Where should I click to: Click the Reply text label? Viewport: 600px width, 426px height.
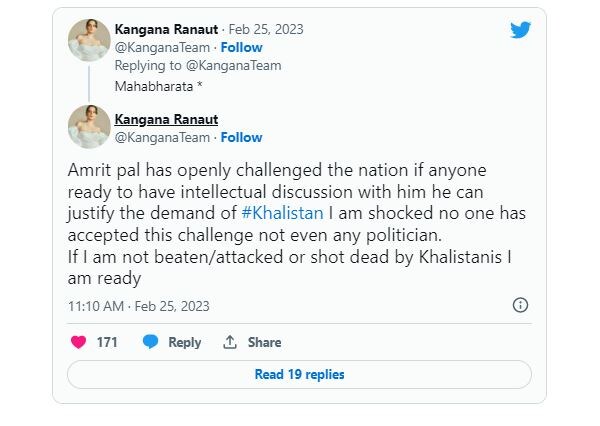pyautogui.click(x=185, y=342)
